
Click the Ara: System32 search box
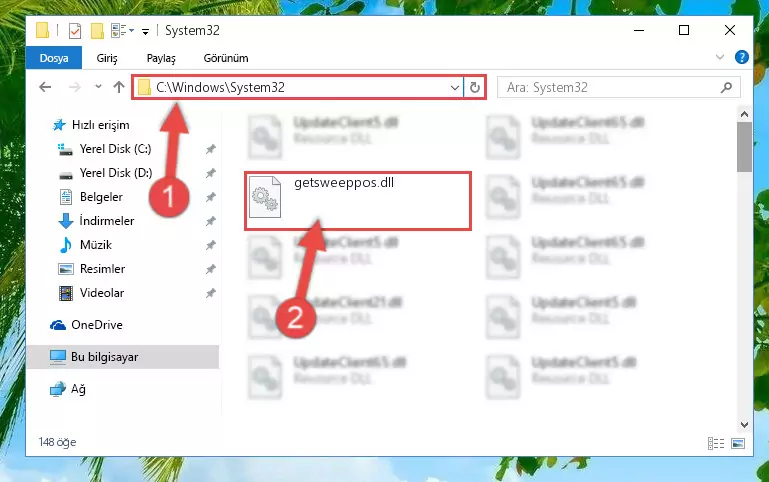(x=618, y=88)
